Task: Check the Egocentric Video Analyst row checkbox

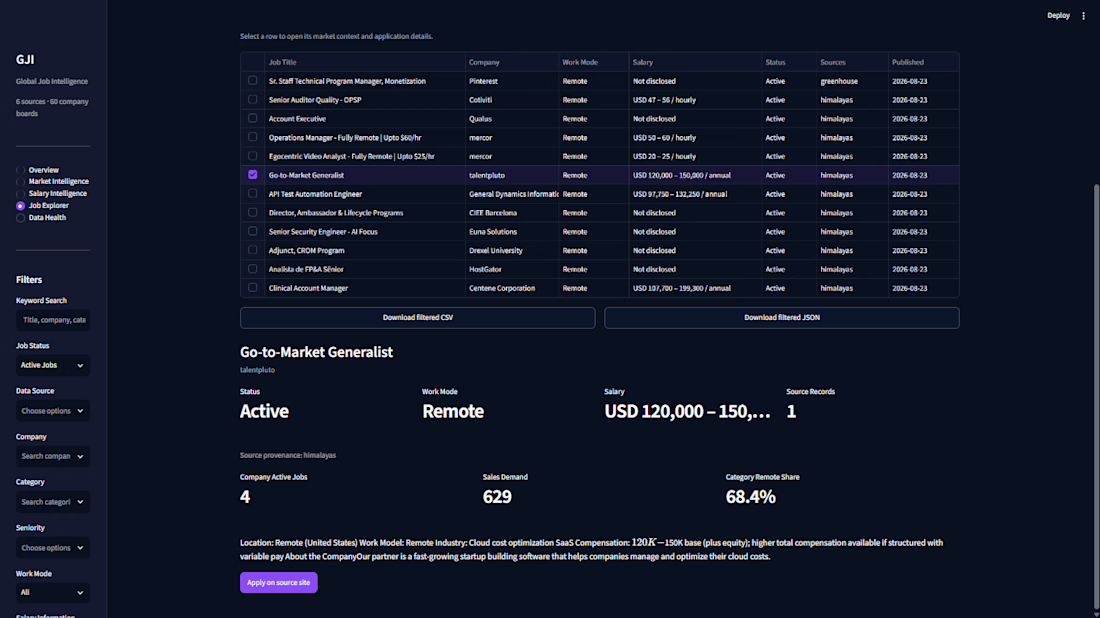Action: click(x=253, y=156)
